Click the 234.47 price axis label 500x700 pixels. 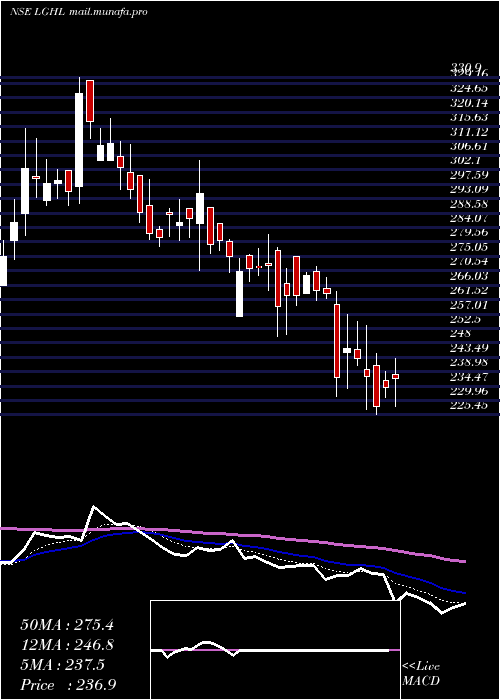[x=470, y=376]
